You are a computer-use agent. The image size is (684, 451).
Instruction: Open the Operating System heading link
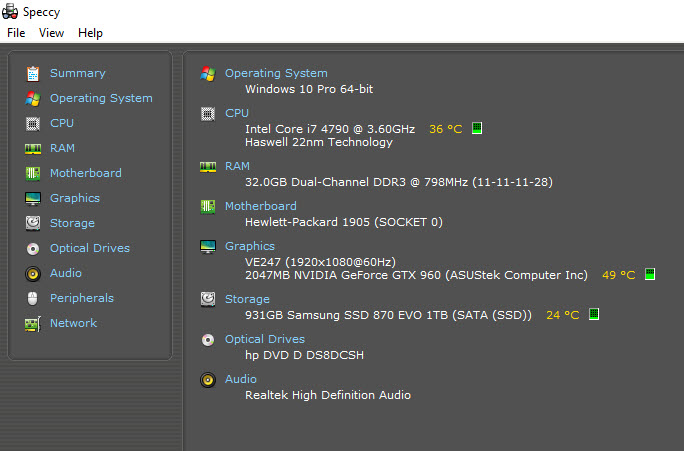(276, 73)
